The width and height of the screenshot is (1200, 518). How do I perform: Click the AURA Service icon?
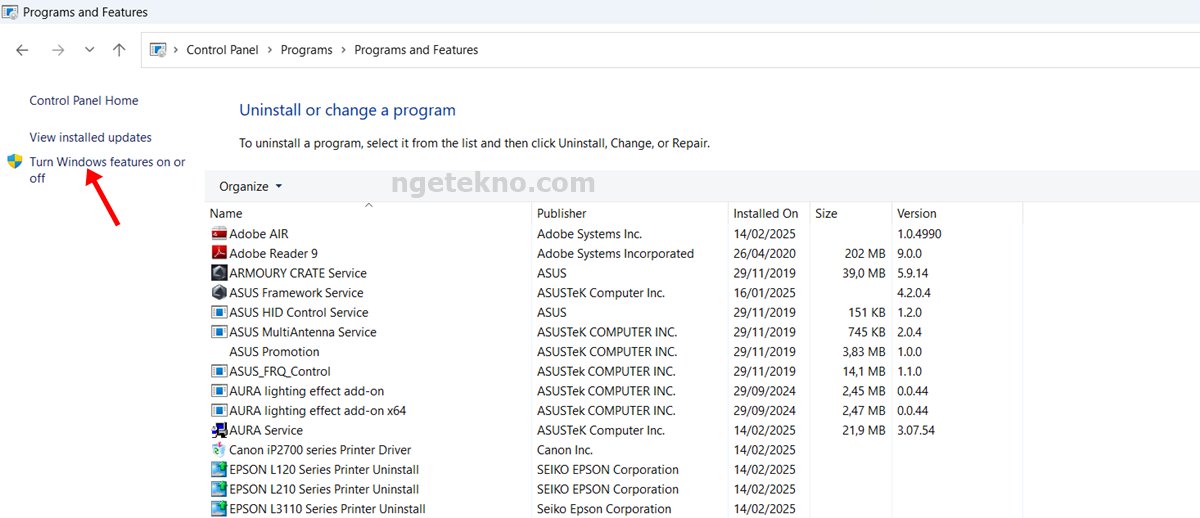(x=219, y=430)
